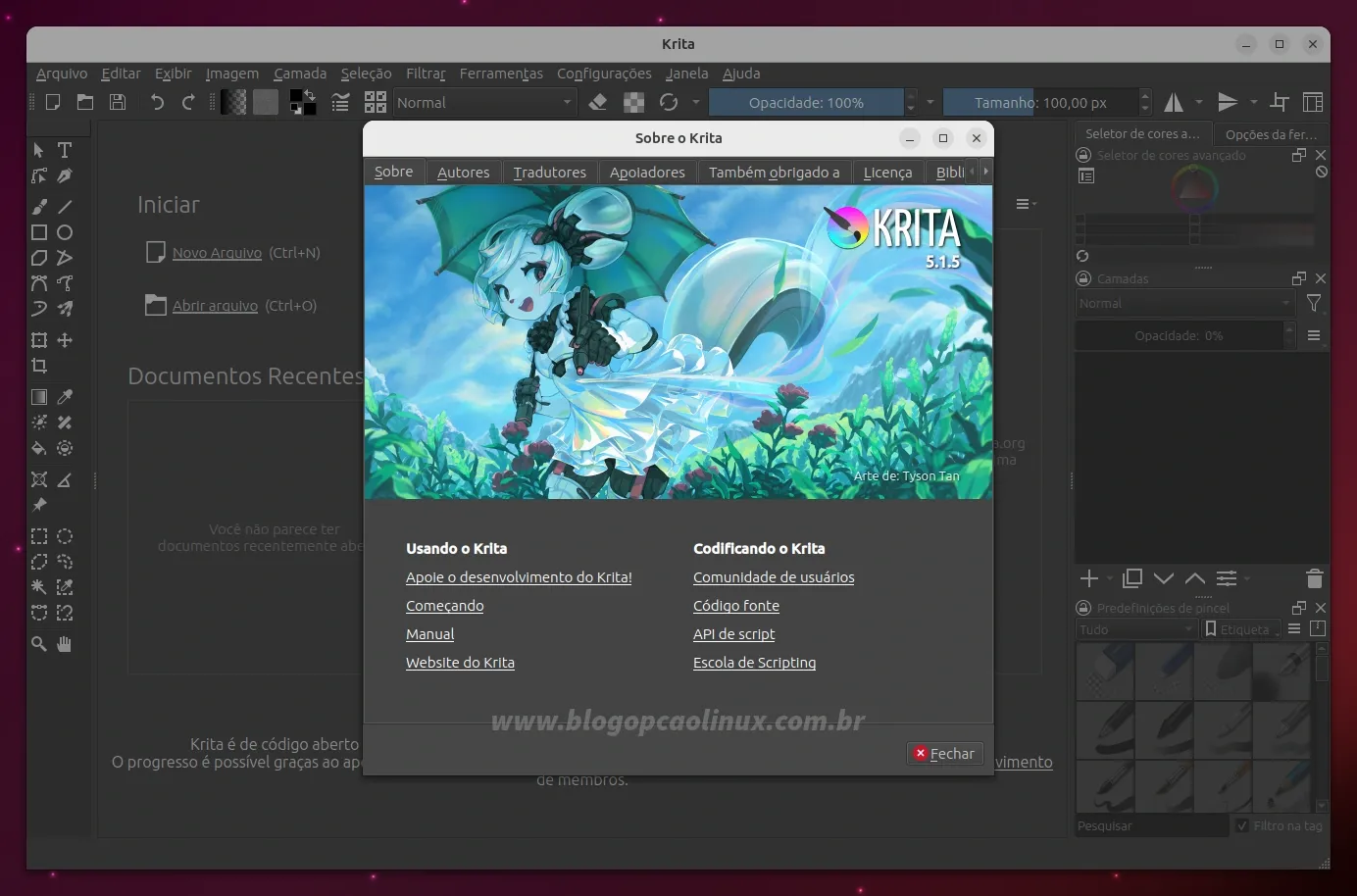The height and width of the screenshot is (896, 1357).
Task: Select the Fill bucket tool
Action: [x=39, y=448]
